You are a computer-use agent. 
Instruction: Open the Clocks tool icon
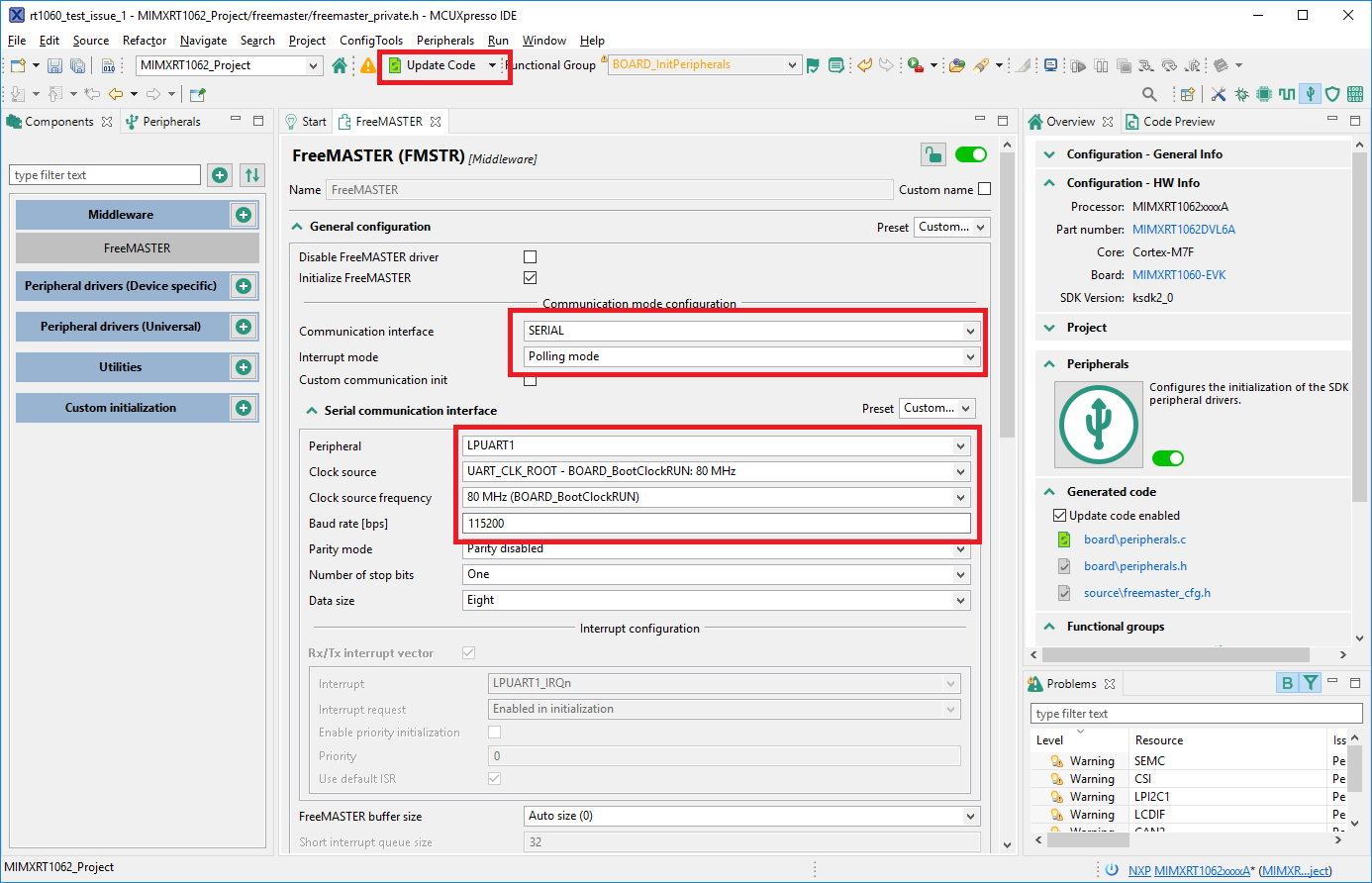(x=1287, y=94)
